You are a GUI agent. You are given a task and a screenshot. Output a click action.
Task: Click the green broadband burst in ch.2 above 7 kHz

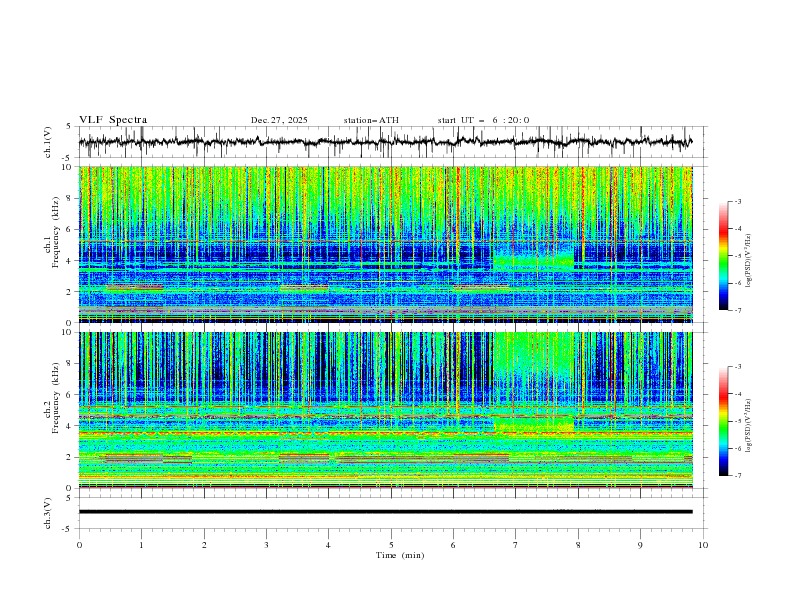tap(533, 356)
